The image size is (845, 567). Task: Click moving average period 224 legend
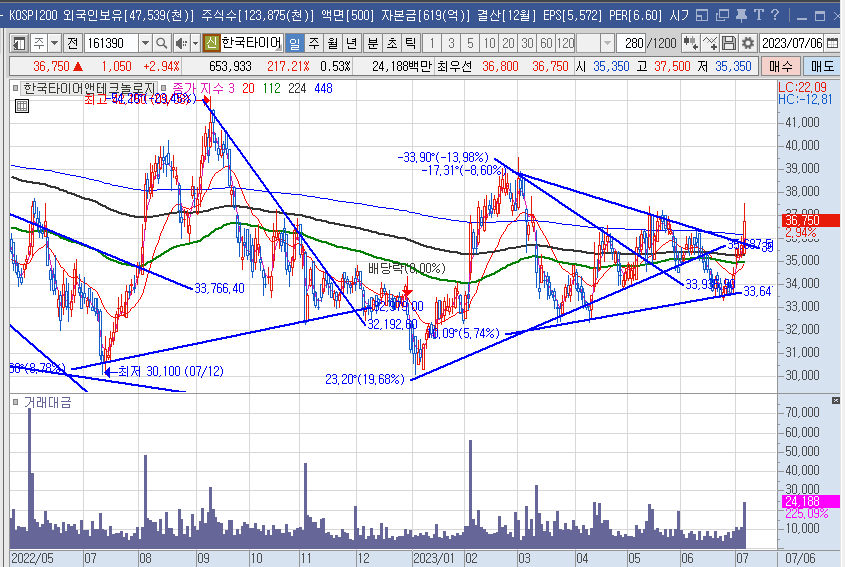pos(297,88)
